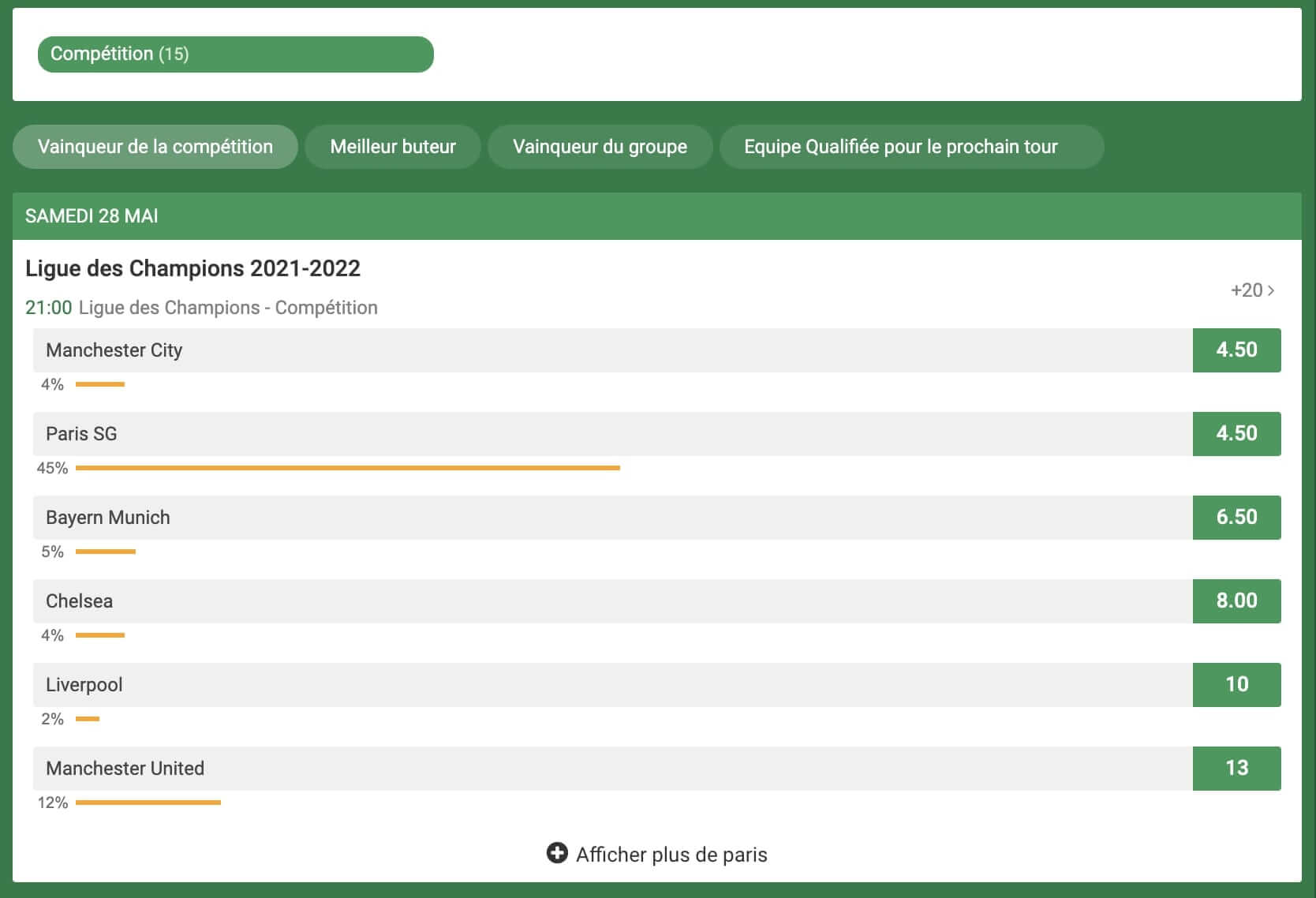This screenshot has height=898, width=1316.
Task: Click the Chelsea team name
Action: coord(79,601)
